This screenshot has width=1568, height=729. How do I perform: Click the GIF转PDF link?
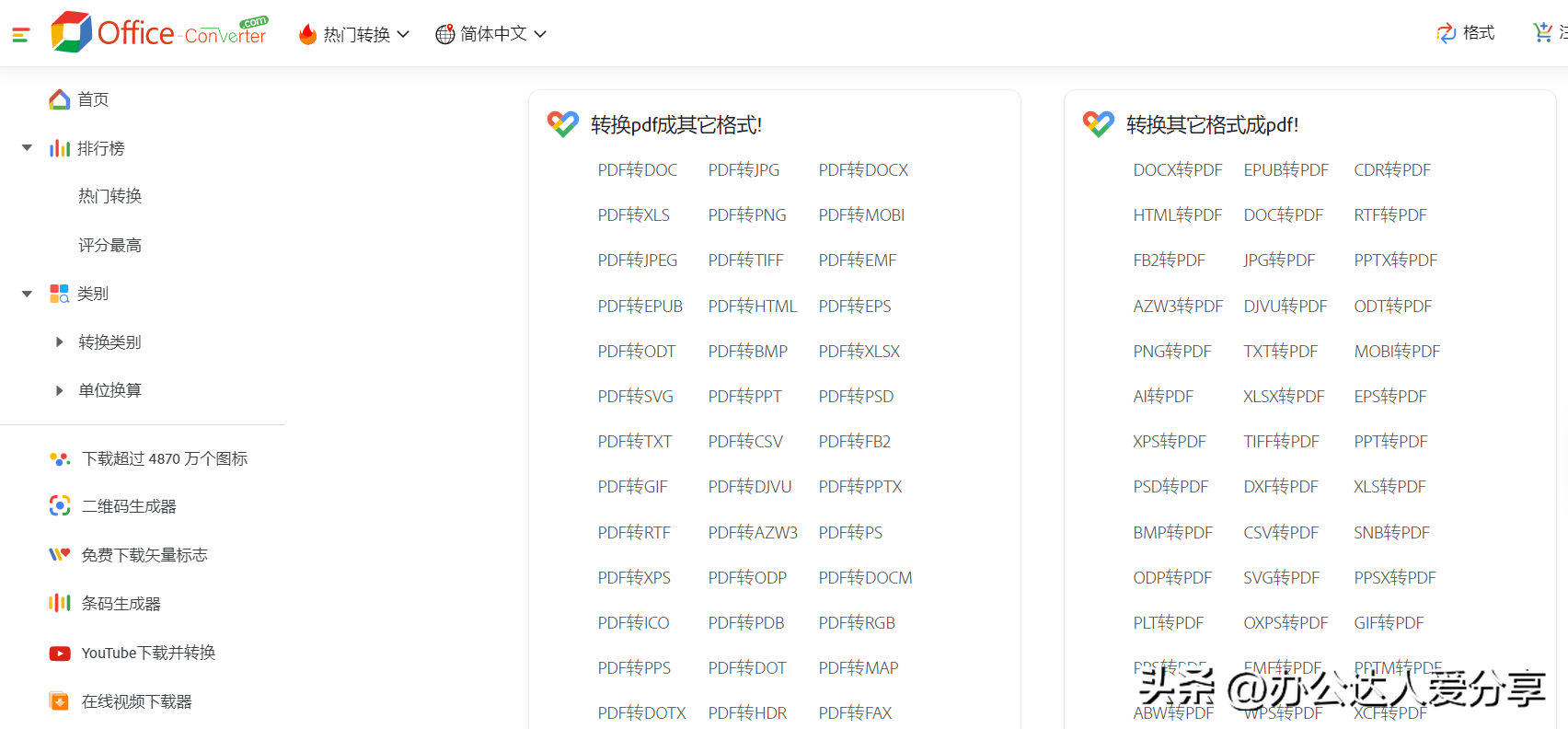(1389, 623)
